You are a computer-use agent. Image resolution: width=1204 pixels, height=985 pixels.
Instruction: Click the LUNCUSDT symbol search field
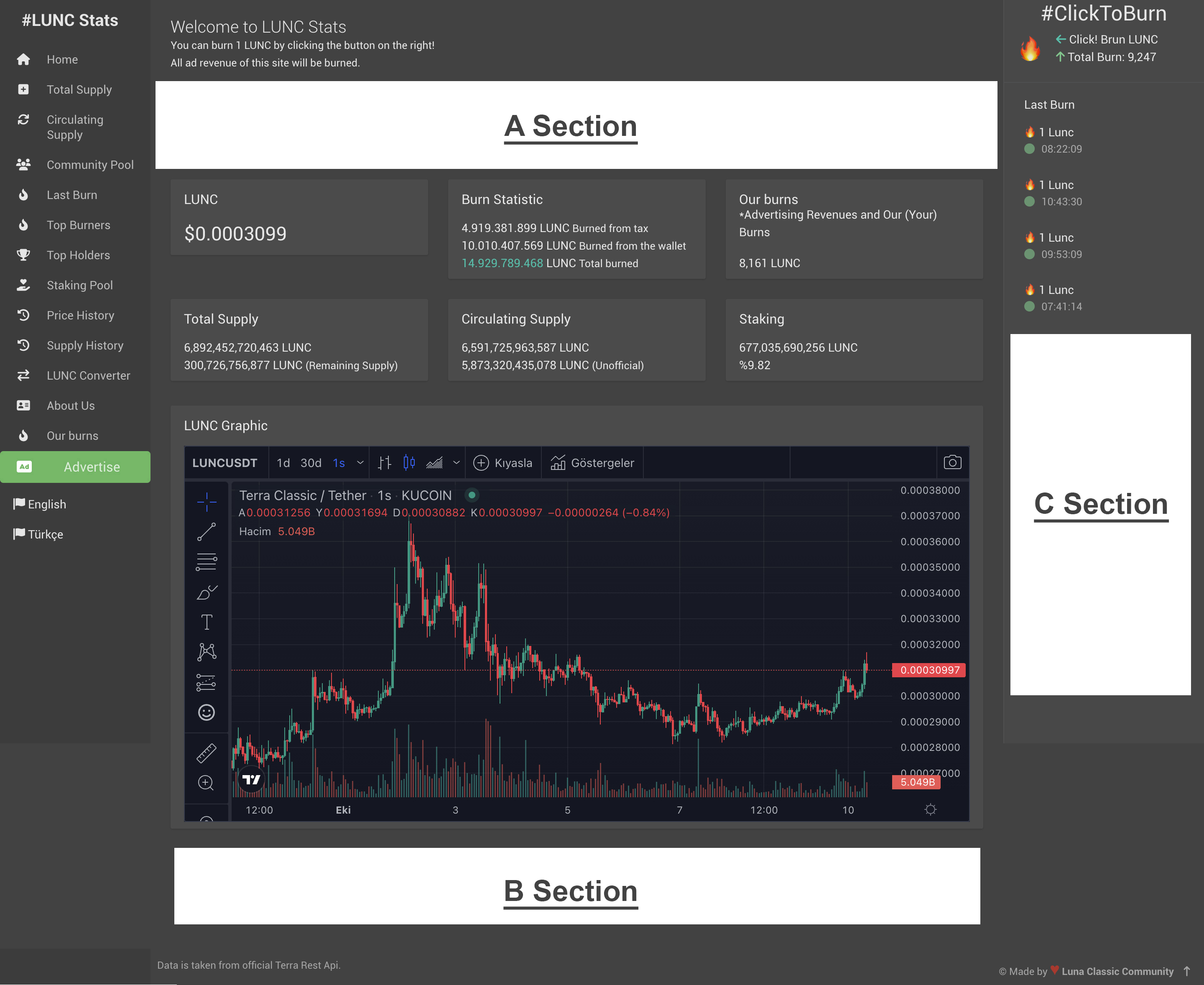click(224, 463)
